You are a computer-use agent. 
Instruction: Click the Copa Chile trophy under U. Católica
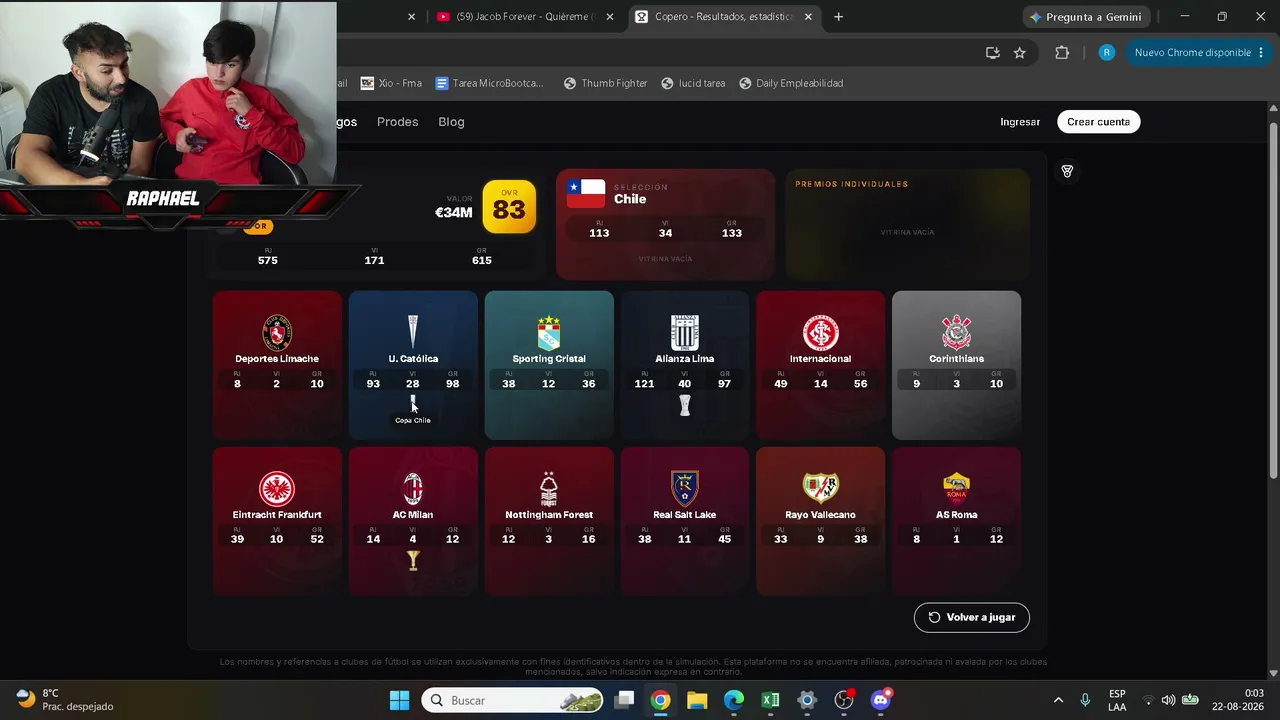[413, 403]
